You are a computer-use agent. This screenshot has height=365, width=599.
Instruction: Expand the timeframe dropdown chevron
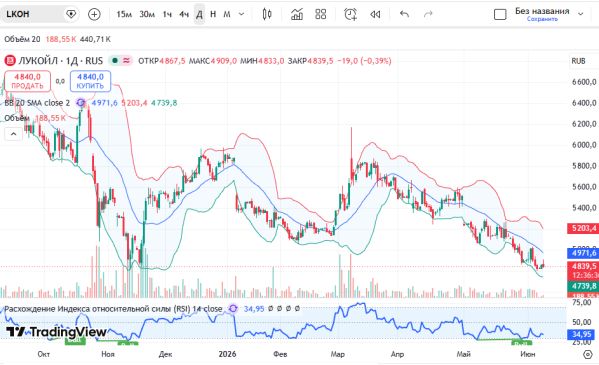tap(241, 14)
